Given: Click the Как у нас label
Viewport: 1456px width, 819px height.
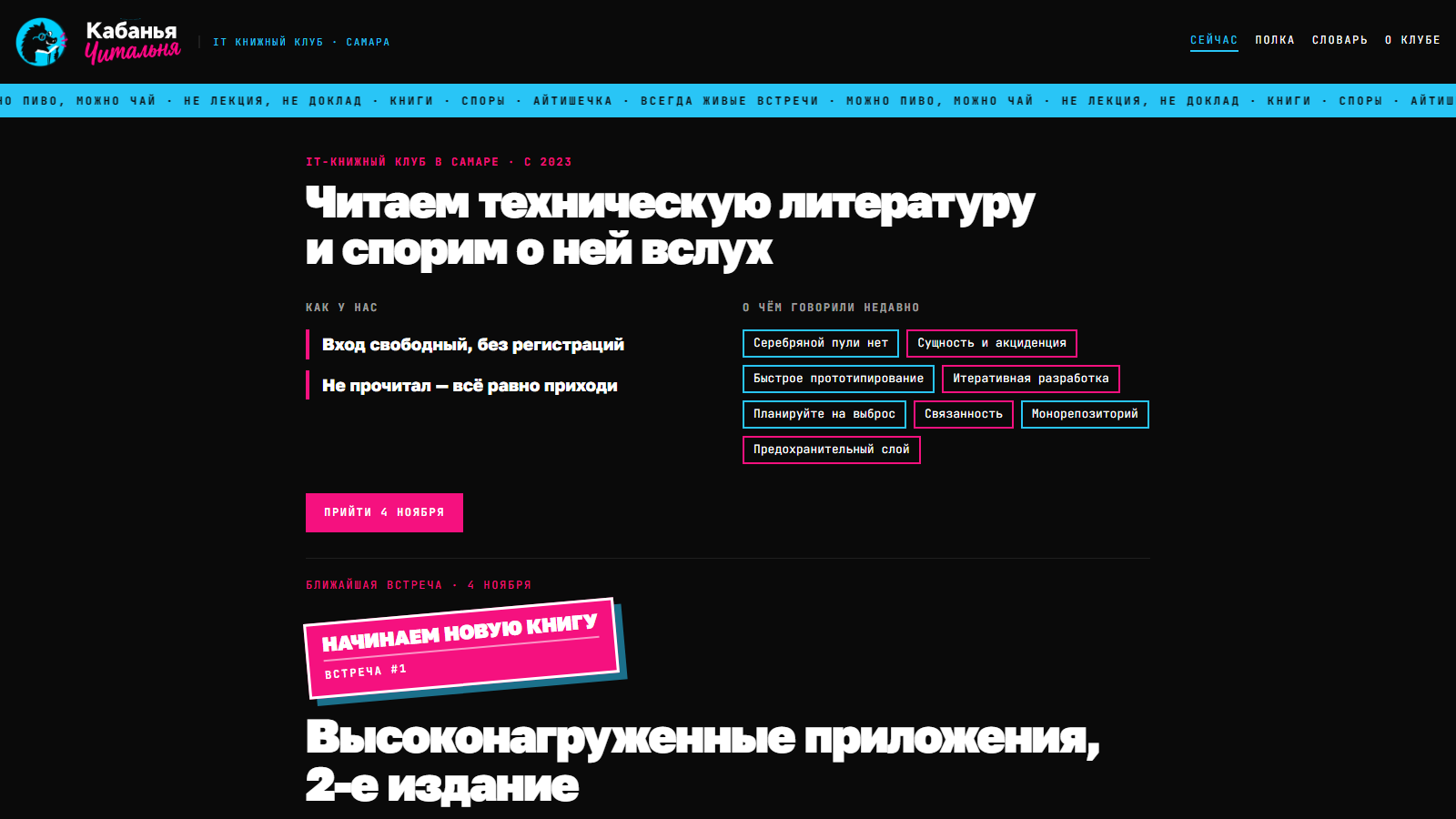Looking at the screenshot, I should (x=341, y=308).
